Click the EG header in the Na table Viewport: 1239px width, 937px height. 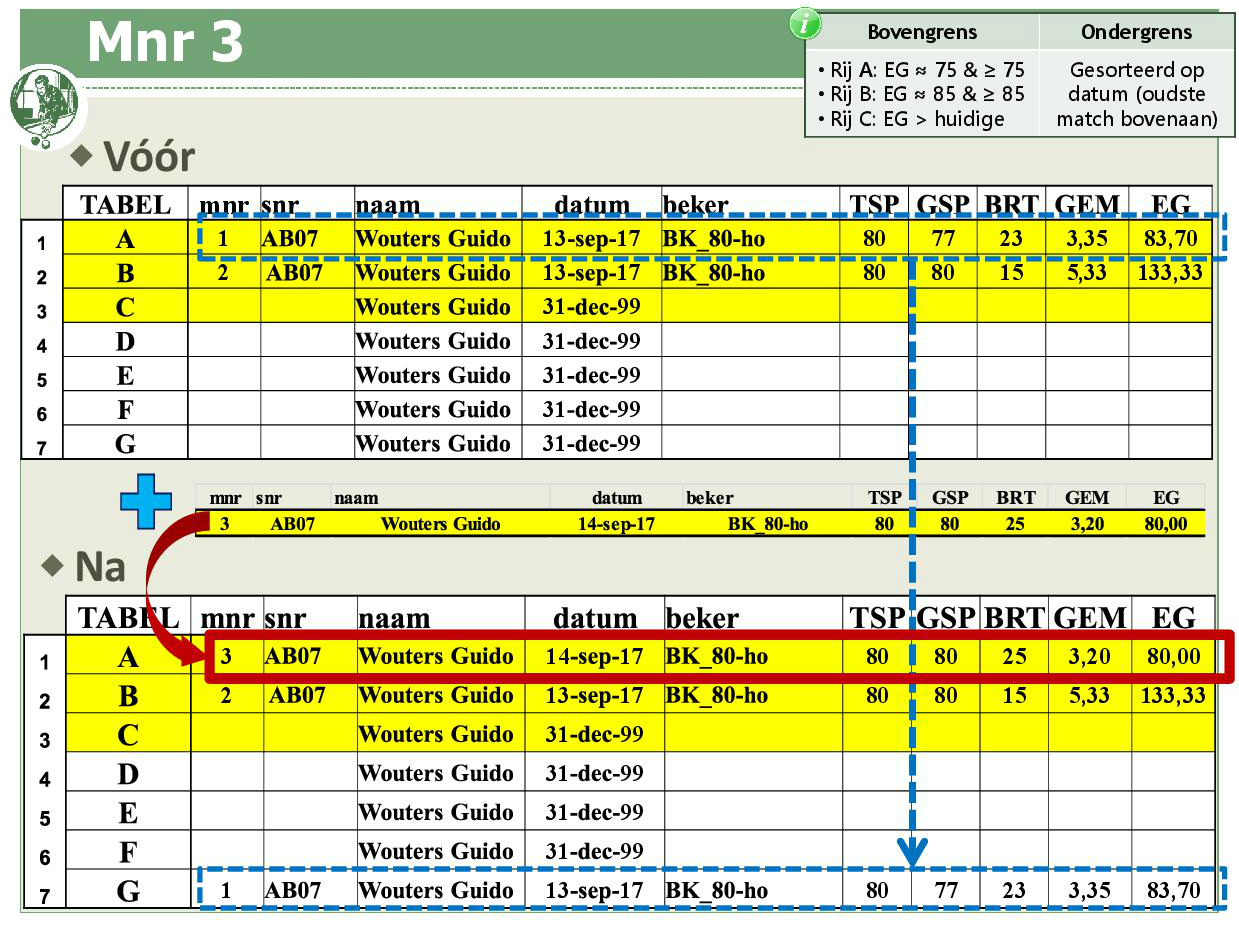pyautogui.click(x=1174, y=618)
